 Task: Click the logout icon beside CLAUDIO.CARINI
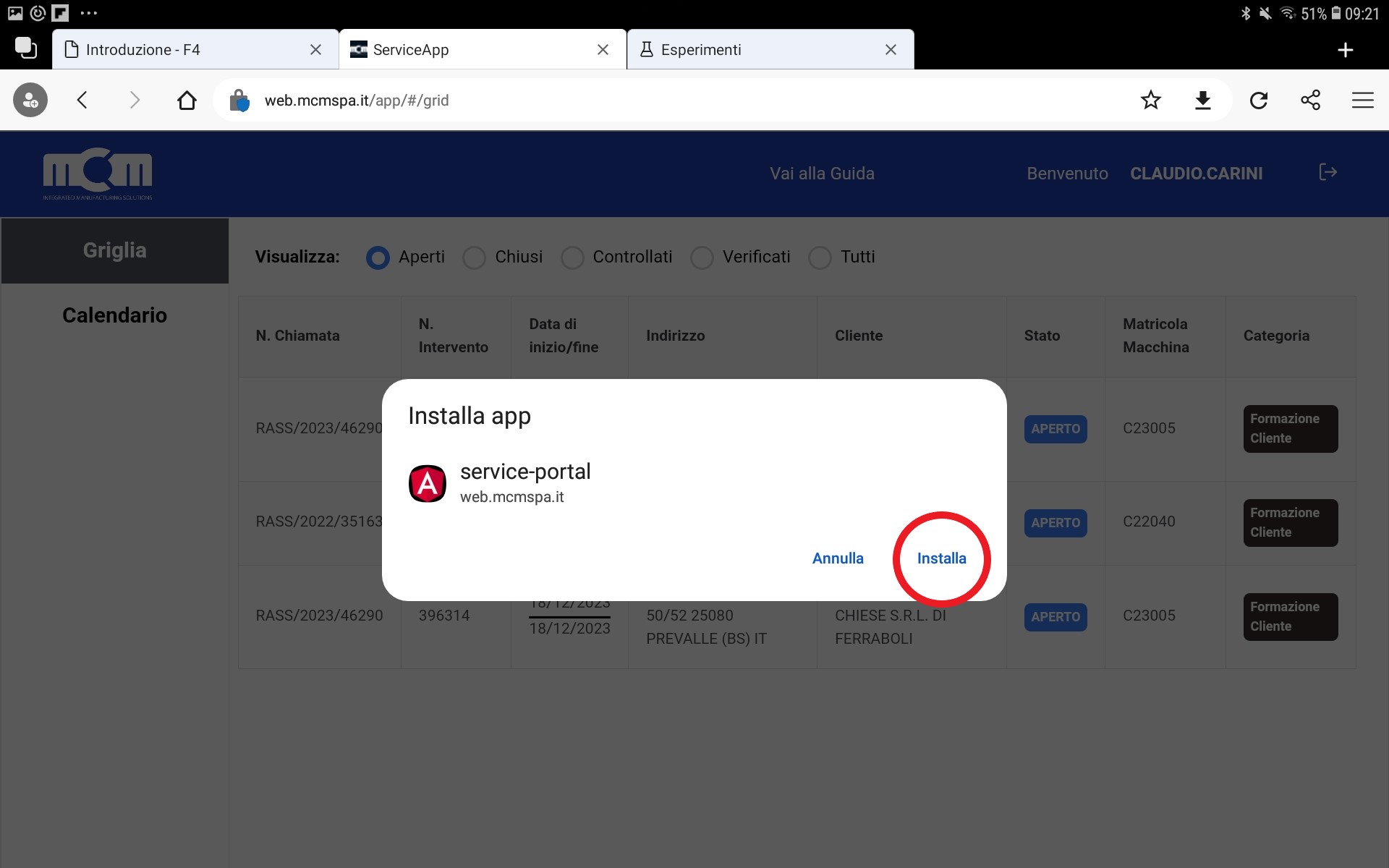click(1328, 172)
